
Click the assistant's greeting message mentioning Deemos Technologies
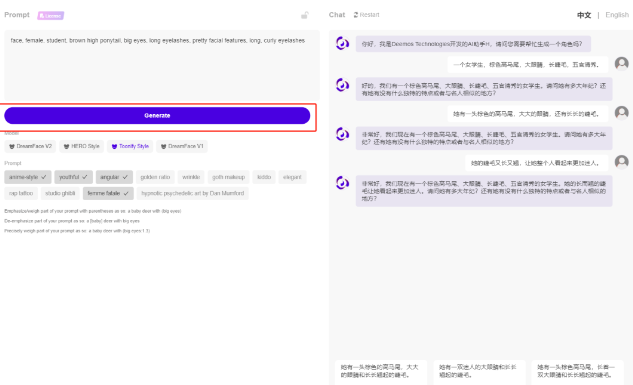click(x=473, y=44)
